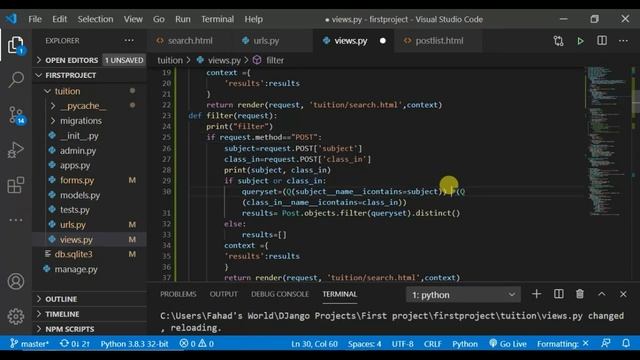Viewport: 640px width, 360px height.
Task: Open db.sqlite3 in the explorer
Action: [x=90, y=254]
